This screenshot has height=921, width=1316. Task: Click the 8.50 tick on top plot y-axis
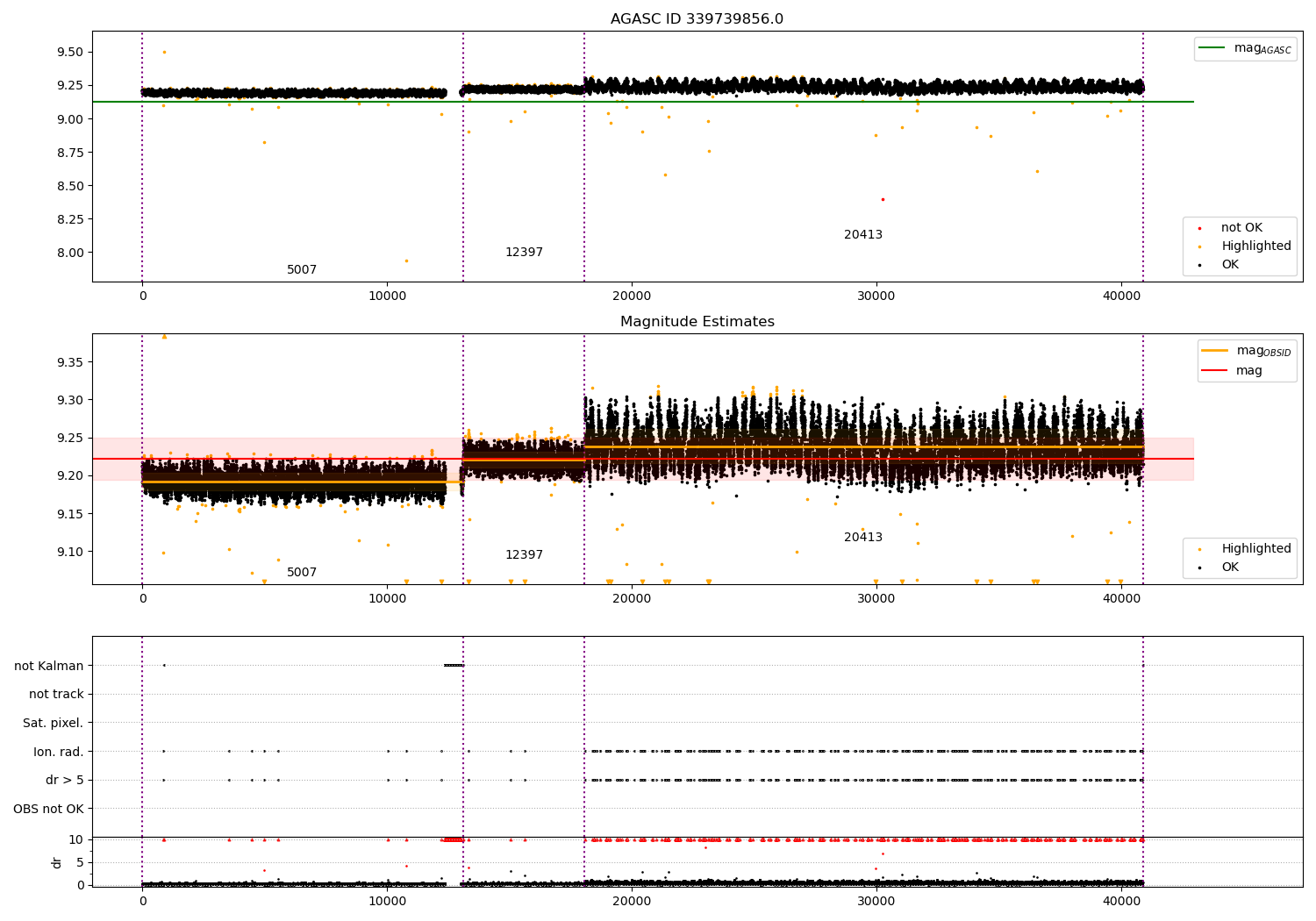point(69,186)
